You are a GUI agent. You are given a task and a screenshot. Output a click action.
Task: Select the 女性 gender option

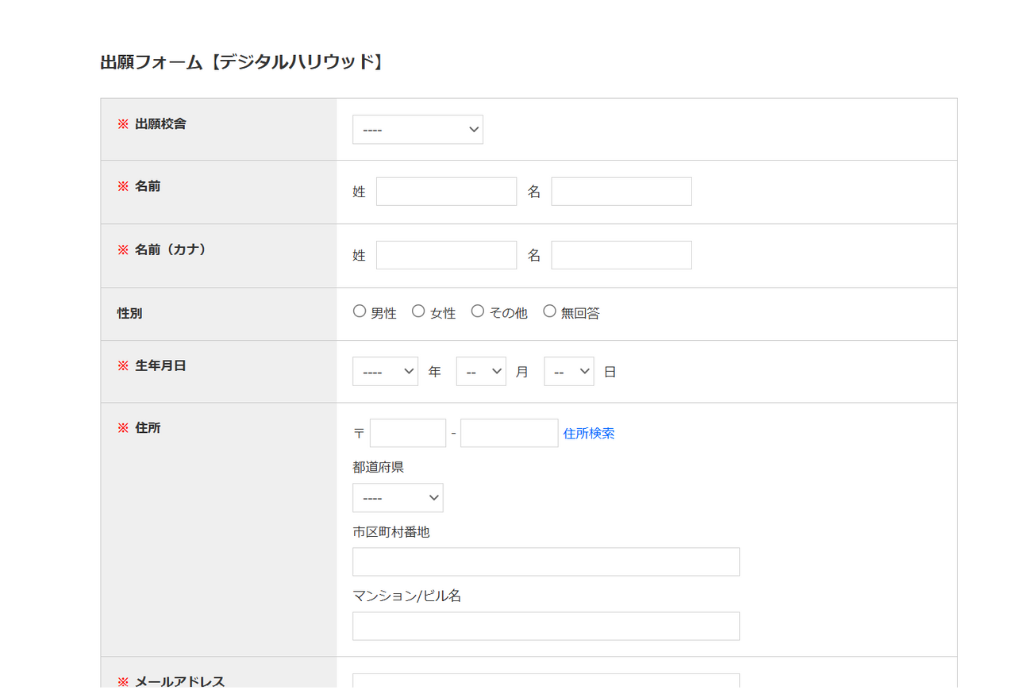tap(418, 310)
